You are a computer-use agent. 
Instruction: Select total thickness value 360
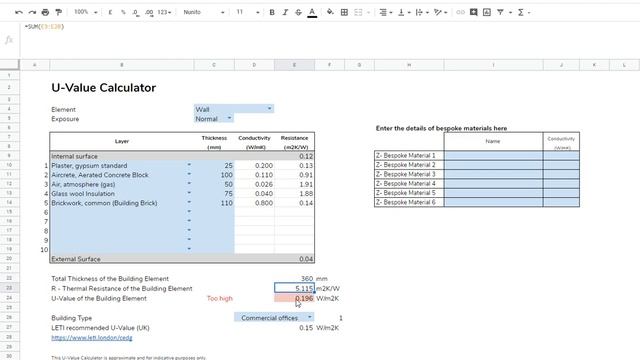pos(294,279)
